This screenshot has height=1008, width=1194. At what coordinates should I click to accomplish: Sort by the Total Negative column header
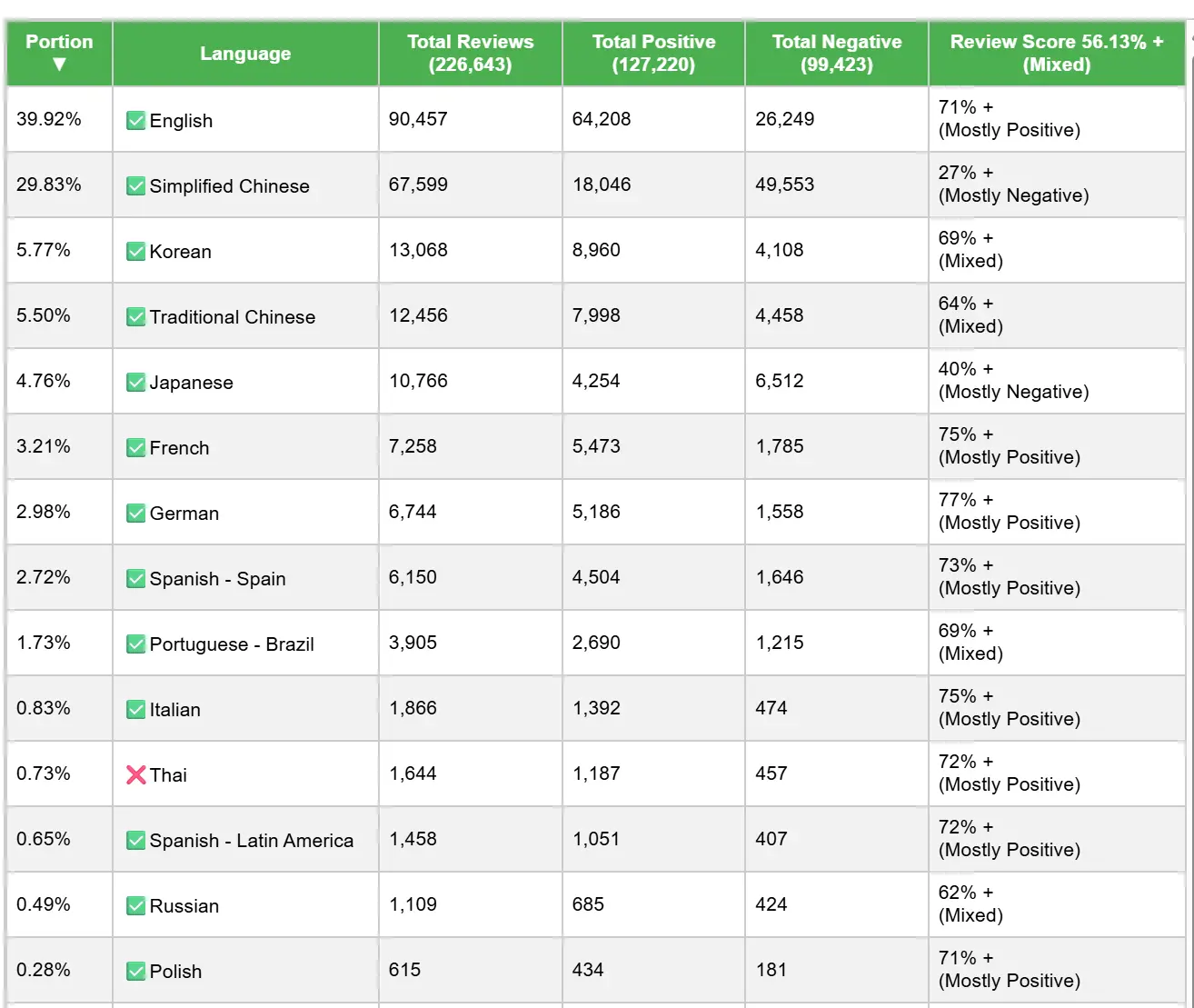pos(837,53)
